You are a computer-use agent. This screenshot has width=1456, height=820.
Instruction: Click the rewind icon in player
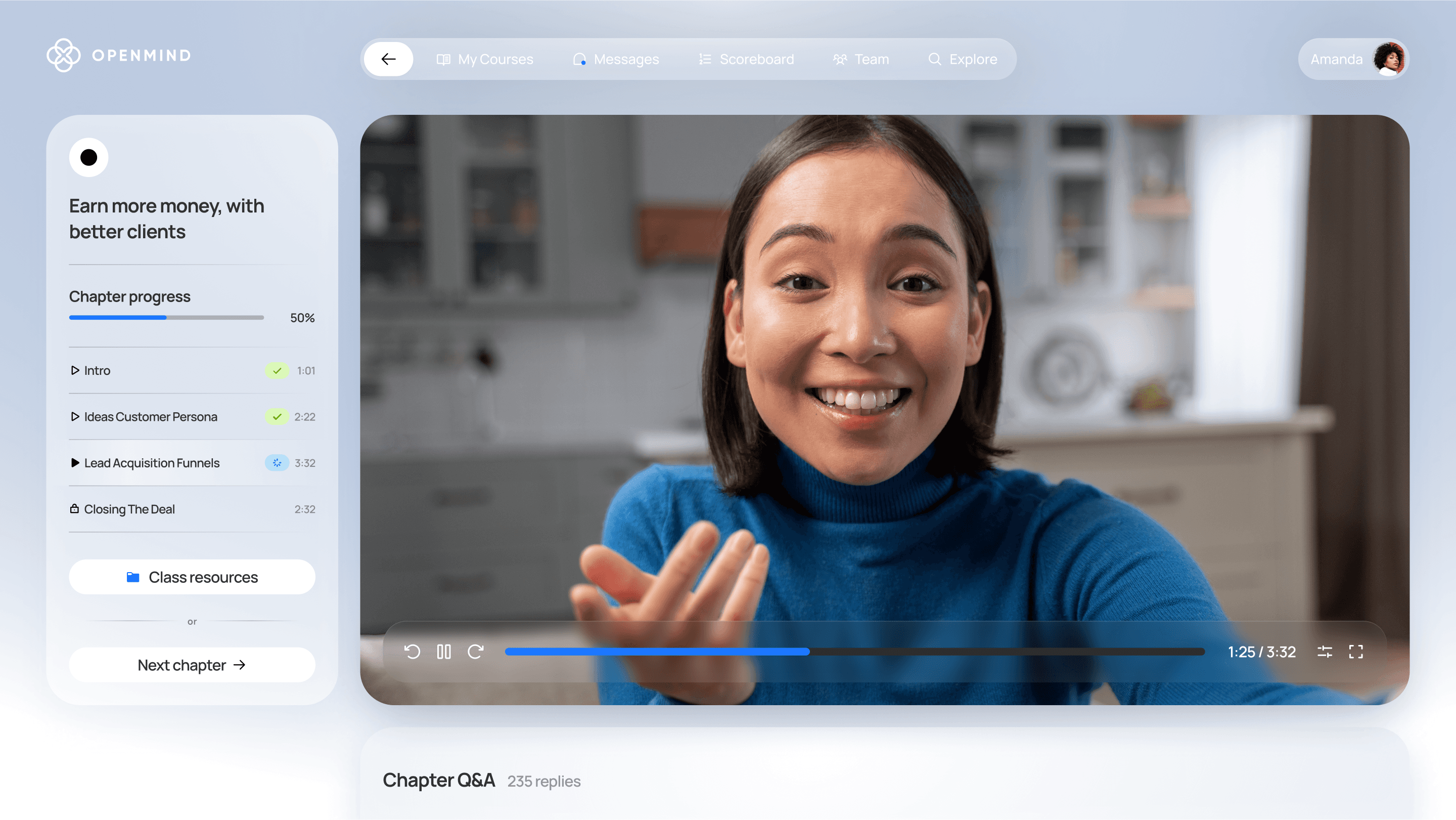(412, 652)
